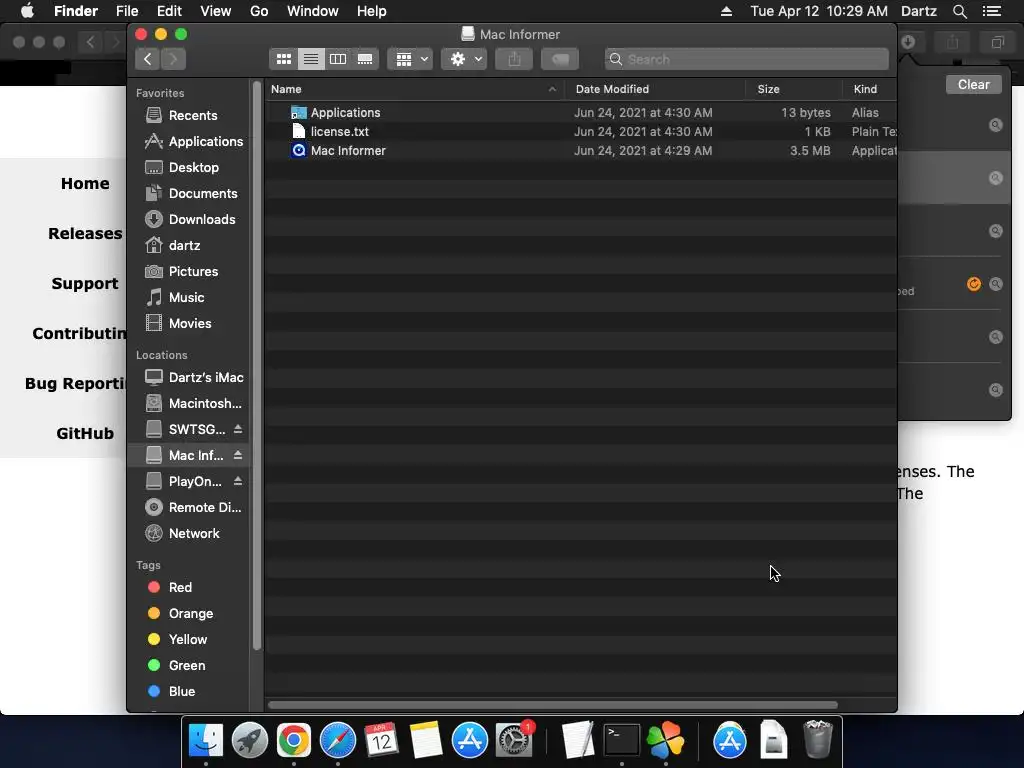The height and width of the screenshot is (768, 1024).
Task: Sort files by Kind column
Action: tap(869, 89)
